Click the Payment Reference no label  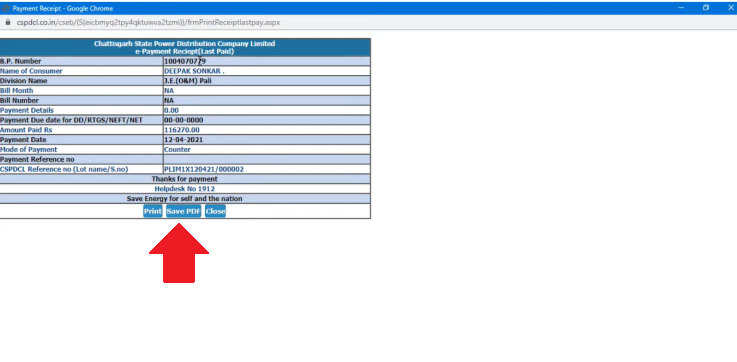[x=37, y=159]
